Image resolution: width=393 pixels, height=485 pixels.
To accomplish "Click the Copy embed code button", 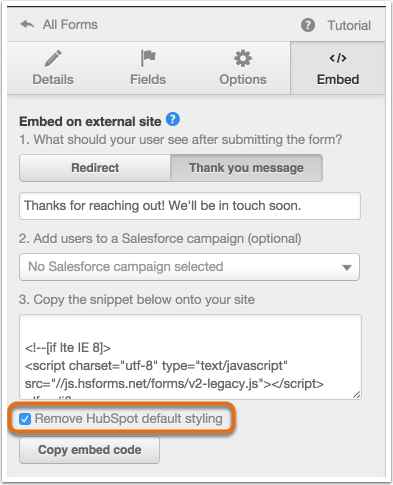I will tap(89, 450).
